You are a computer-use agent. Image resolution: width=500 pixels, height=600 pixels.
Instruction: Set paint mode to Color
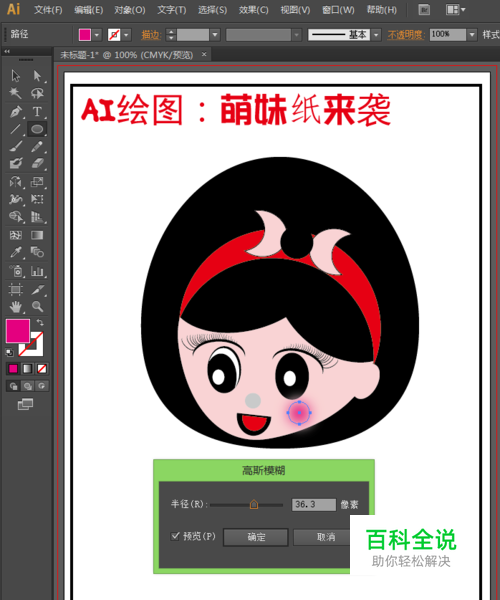13,368
